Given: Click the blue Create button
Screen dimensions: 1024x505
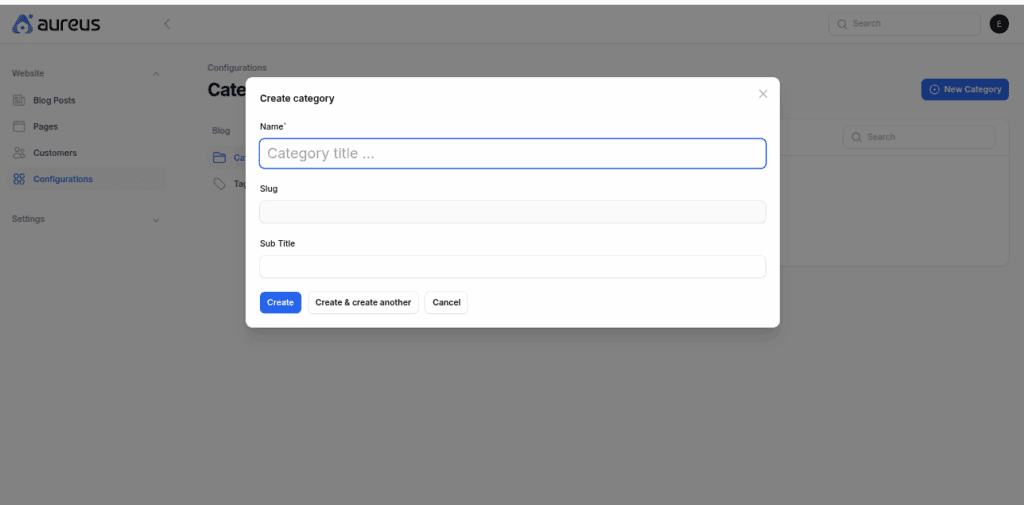Looking at the screenshot, I should (x=280, y=302).
